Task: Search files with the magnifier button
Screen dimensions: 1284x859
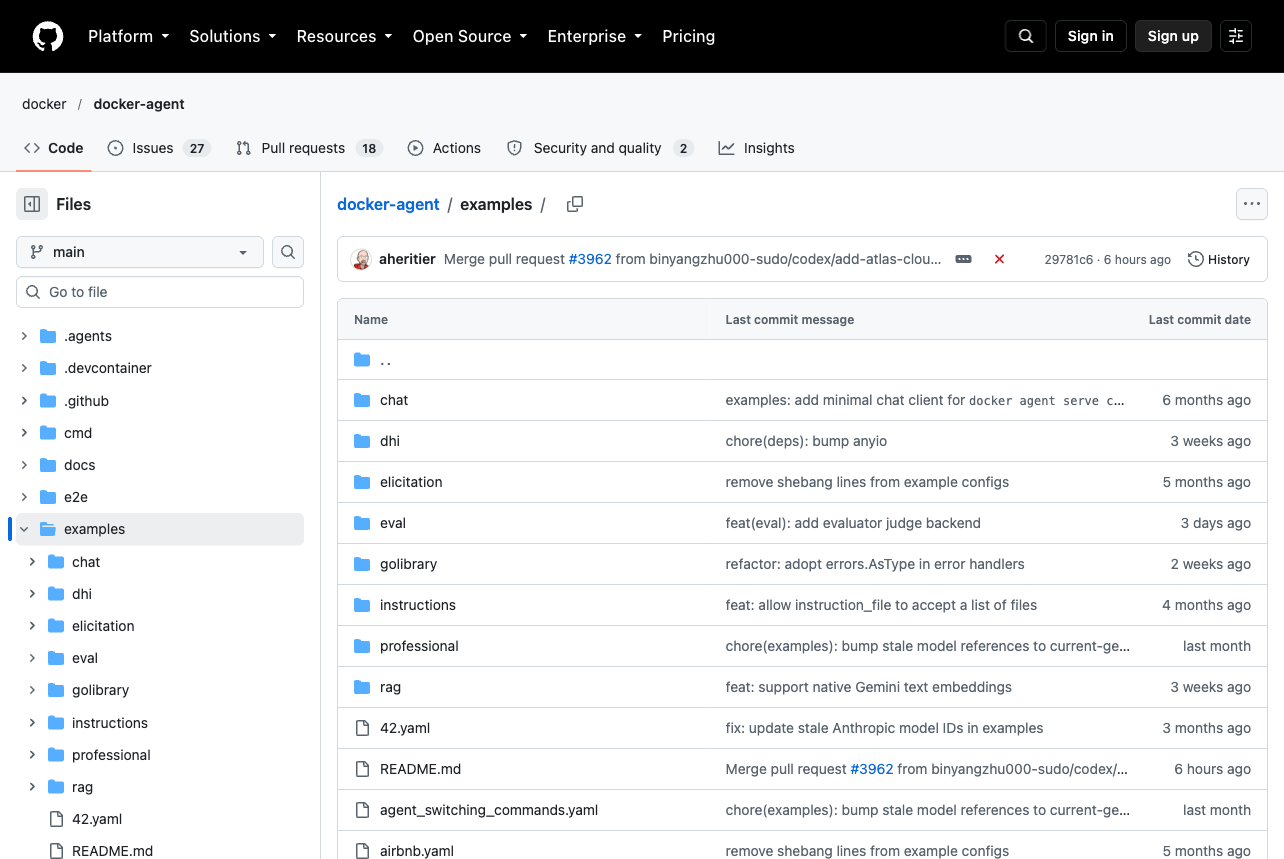Action: (288, 252)
